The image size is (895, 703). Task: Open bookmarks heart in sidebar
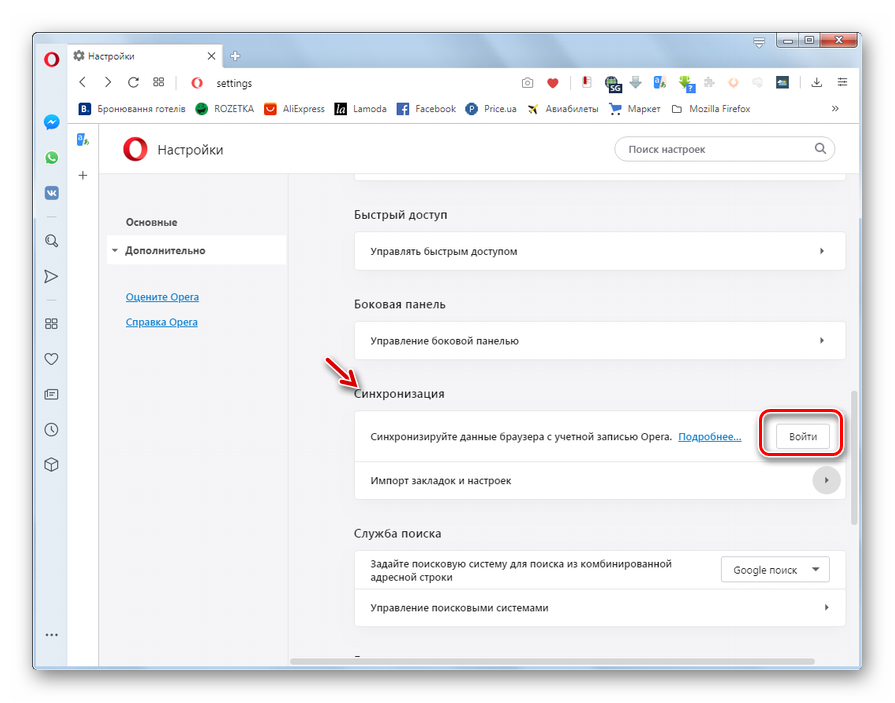tap(51, 359)
